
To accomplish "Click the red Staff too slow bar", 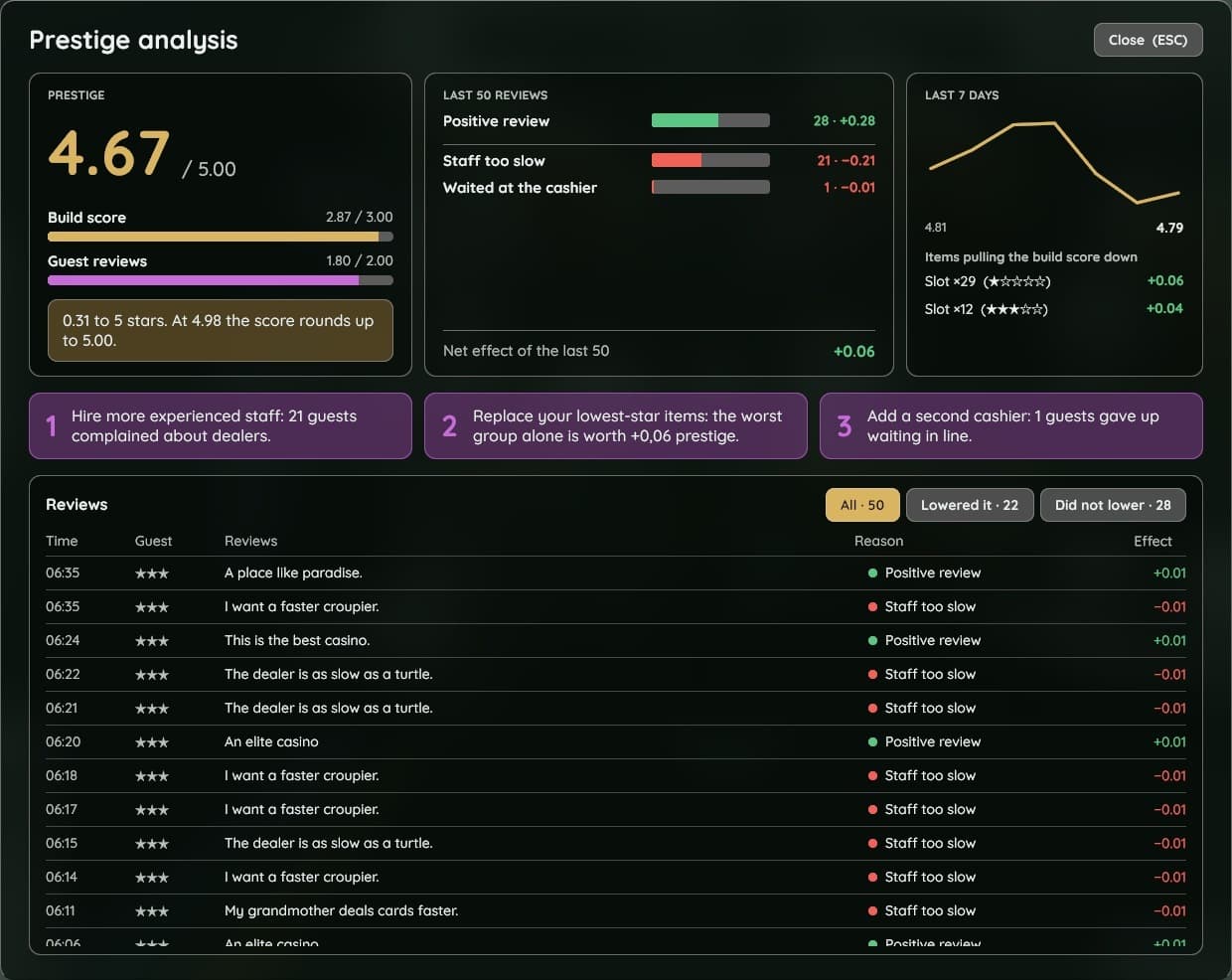I will pos(710,160).
